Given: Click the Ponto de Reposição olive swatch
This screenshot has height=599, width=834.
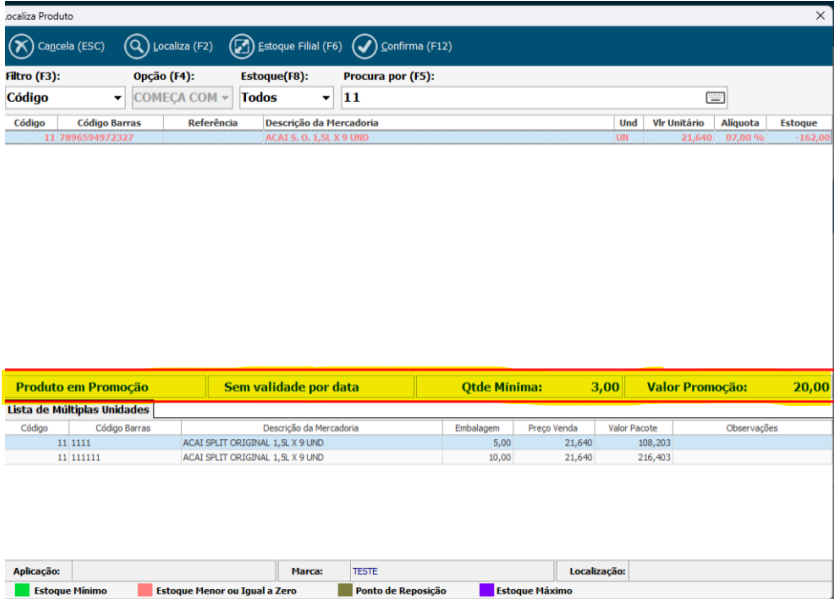Looking at the screenshot, I should [x=344, y=591].
